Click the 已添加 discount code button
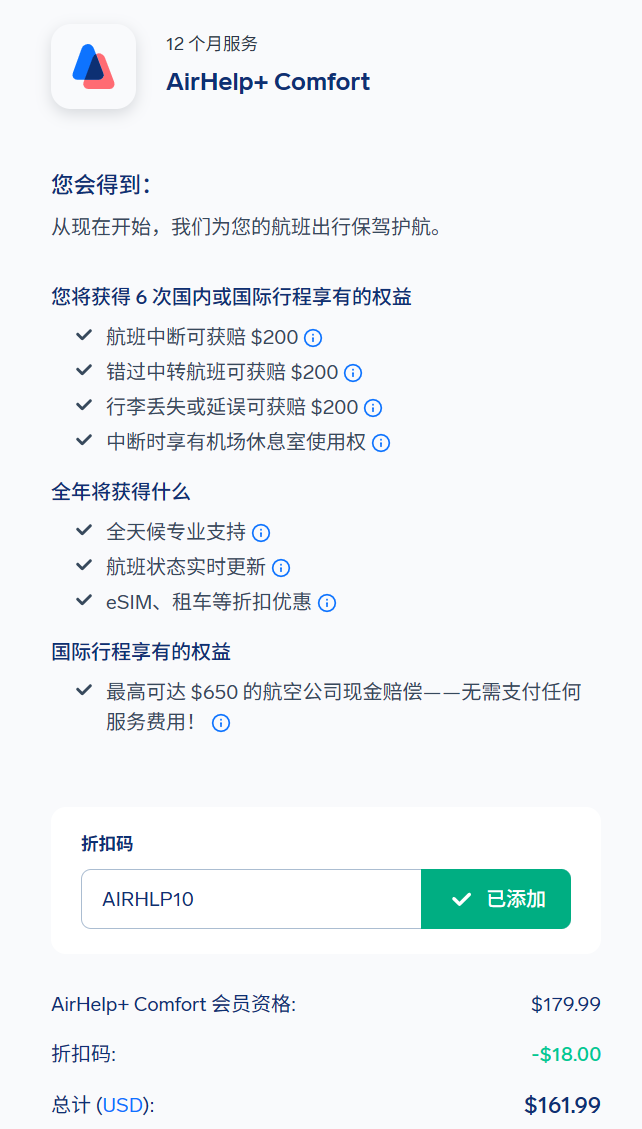The image size is (642, 1129). (x=496, y=899)
